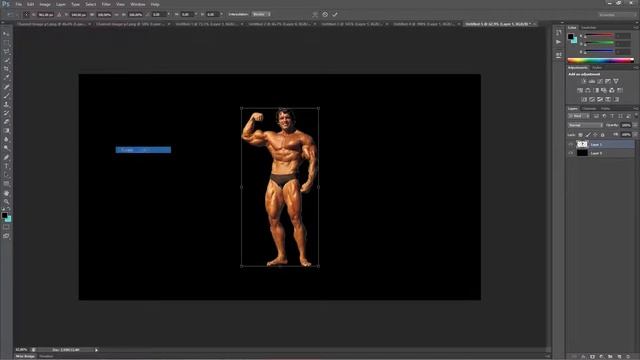This screenshot has width=640, height=360.
Task: Toggle maintain aspect ratio link
Action: 116,14
